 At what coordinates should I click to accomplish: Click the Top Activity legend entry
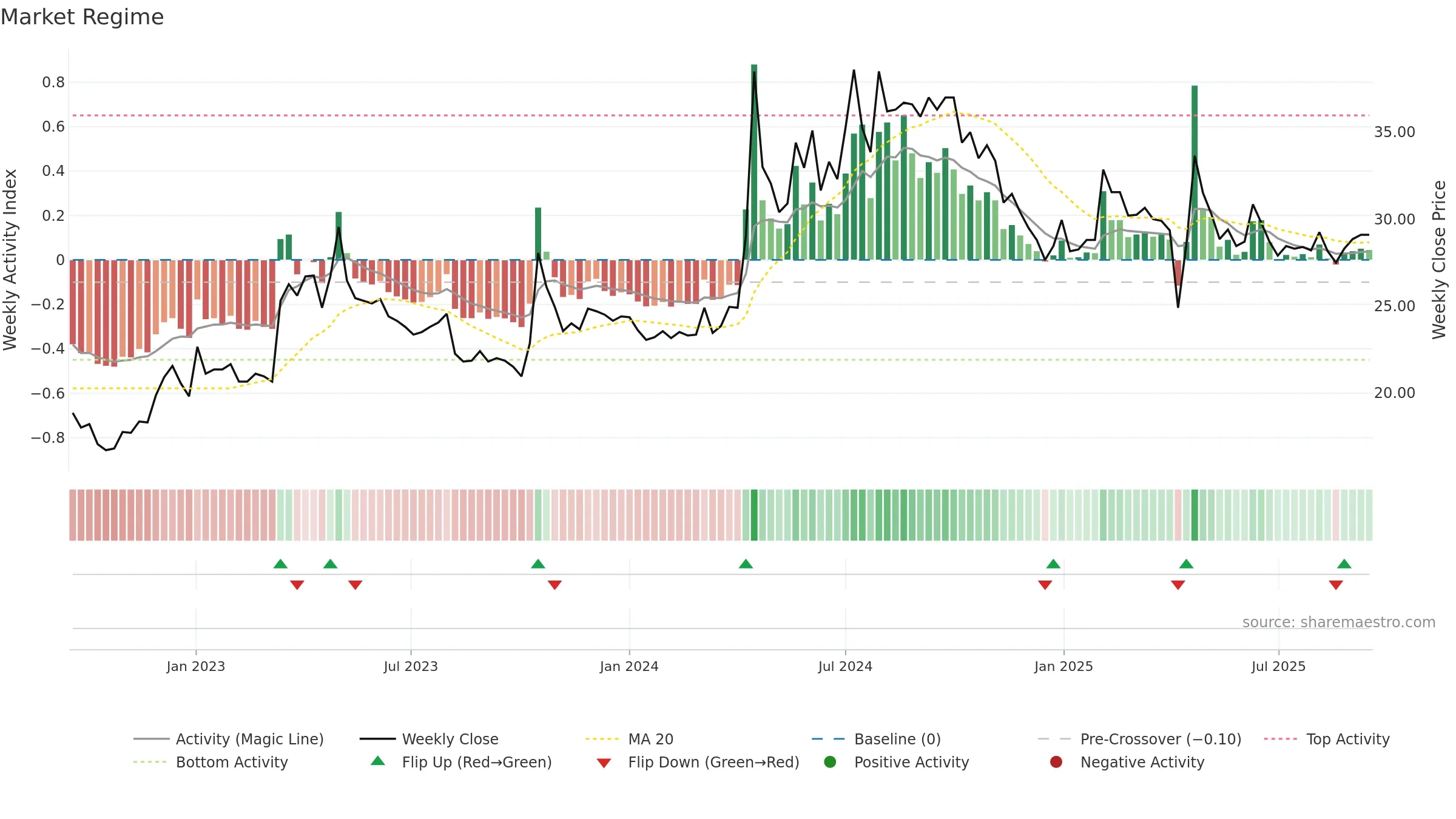point(1327,739)
